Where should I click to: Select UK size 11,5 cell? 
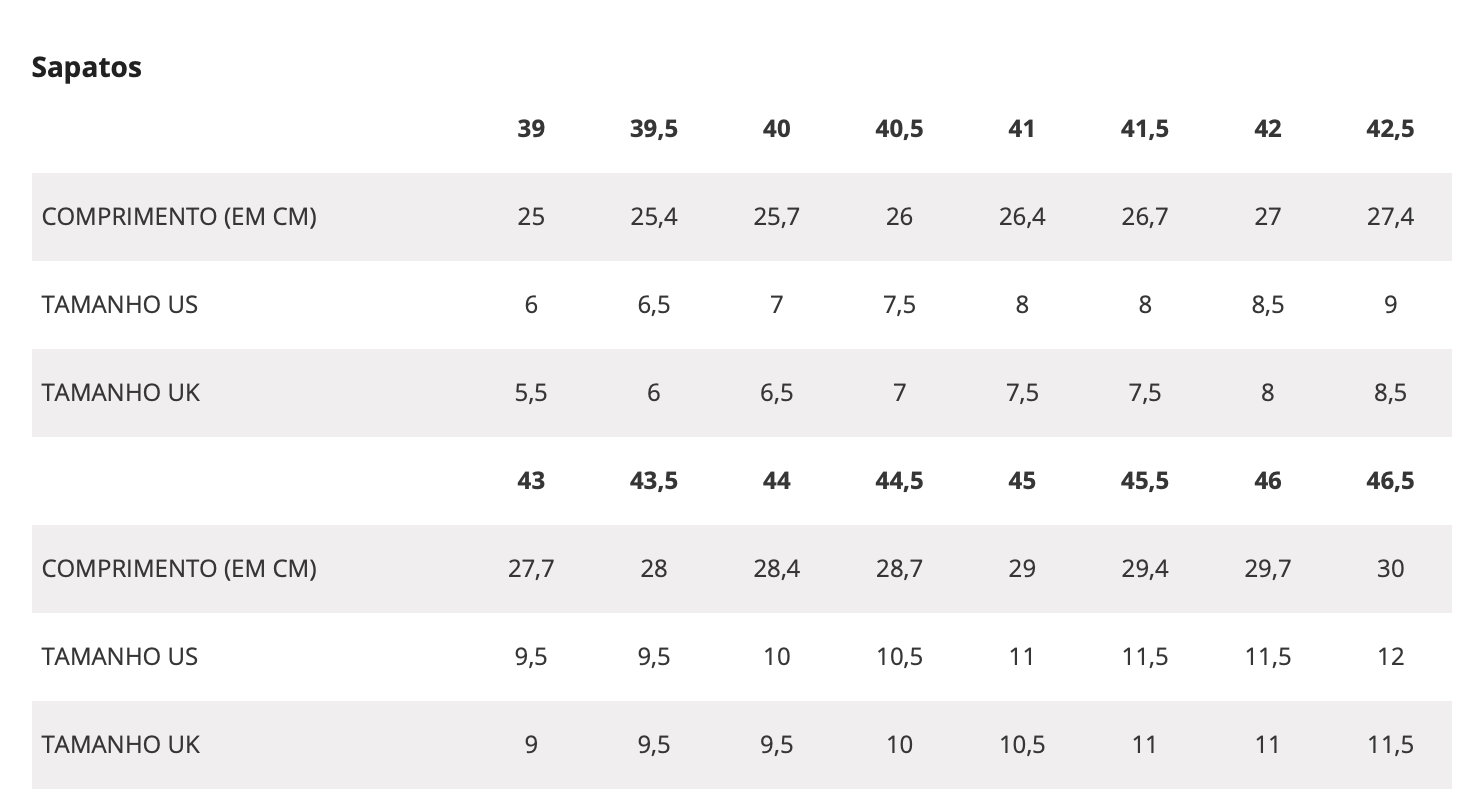click(x=1390, y=745)
